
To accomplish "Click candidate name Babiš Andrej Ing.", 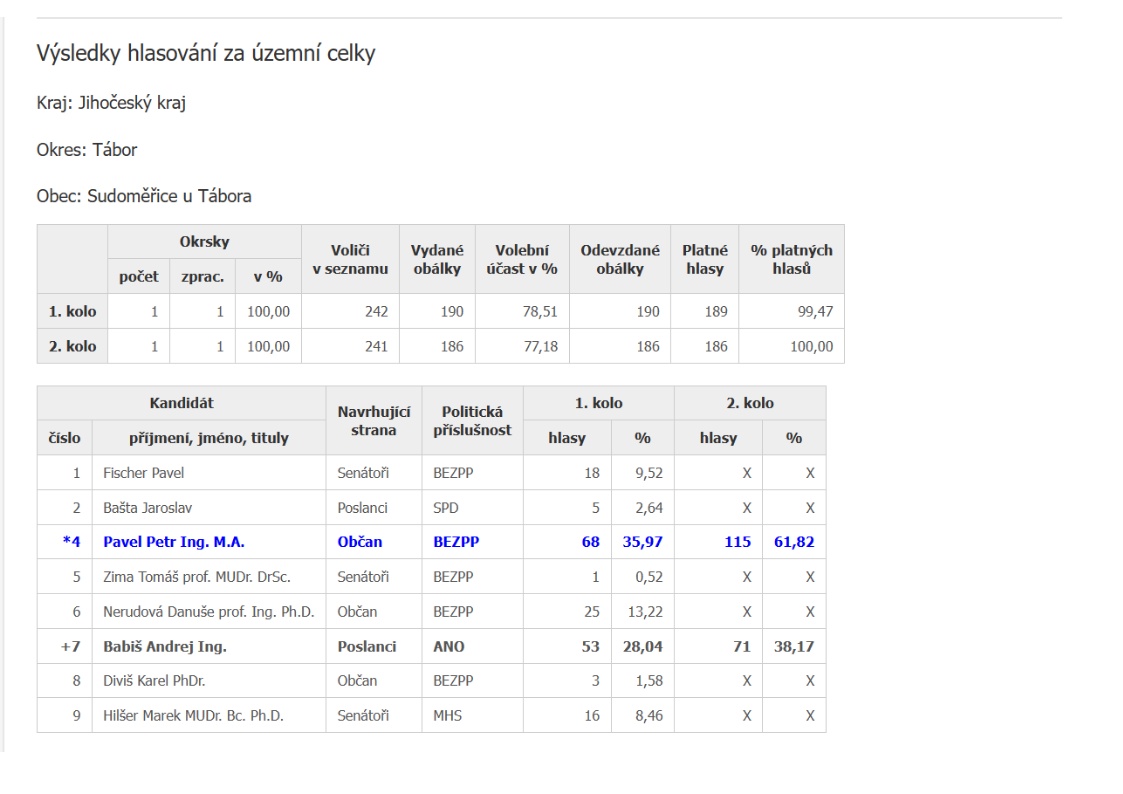I will coord(165,646).
